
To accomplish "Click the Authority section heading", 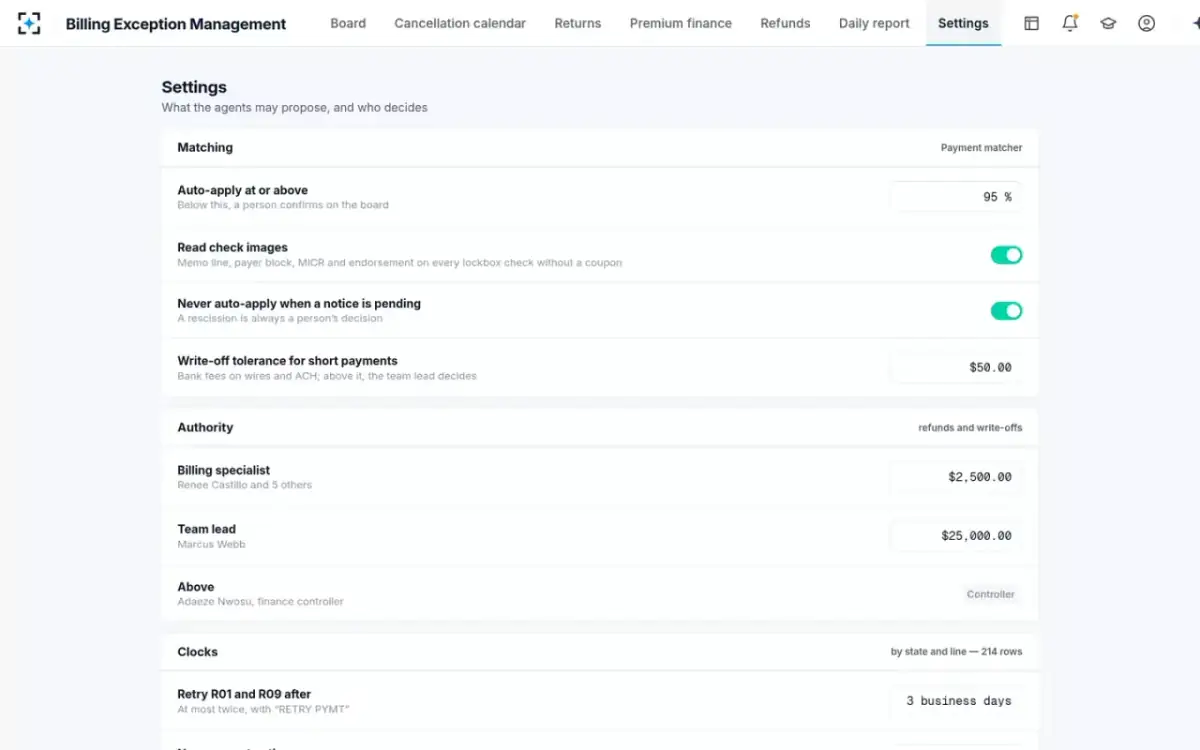I will coord(205,427).
